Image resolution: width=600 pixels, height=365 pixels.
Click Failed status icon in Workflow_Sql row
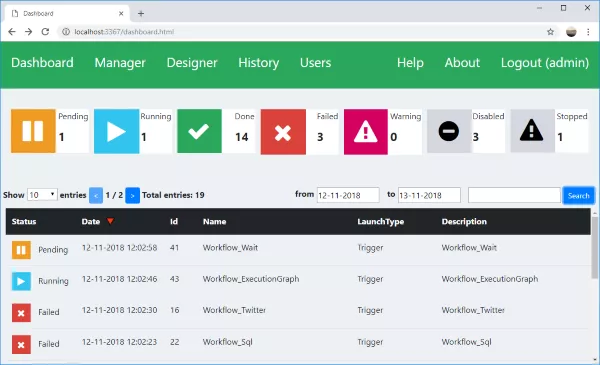[x=21, y=345]
